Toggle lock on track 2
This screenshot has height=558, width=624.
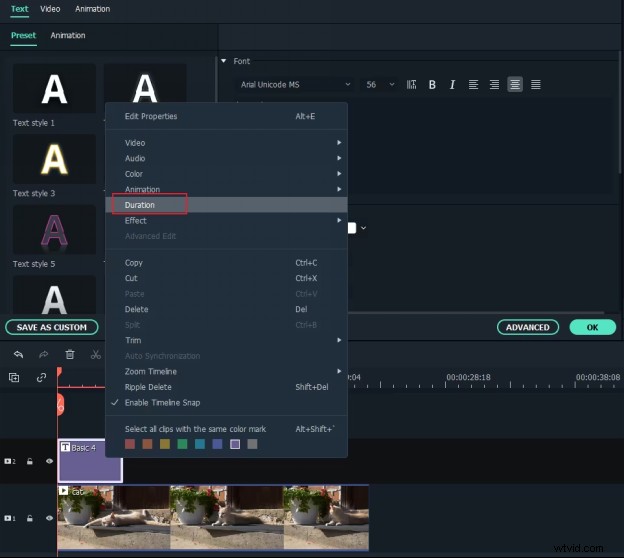click(x=30, y=461)
